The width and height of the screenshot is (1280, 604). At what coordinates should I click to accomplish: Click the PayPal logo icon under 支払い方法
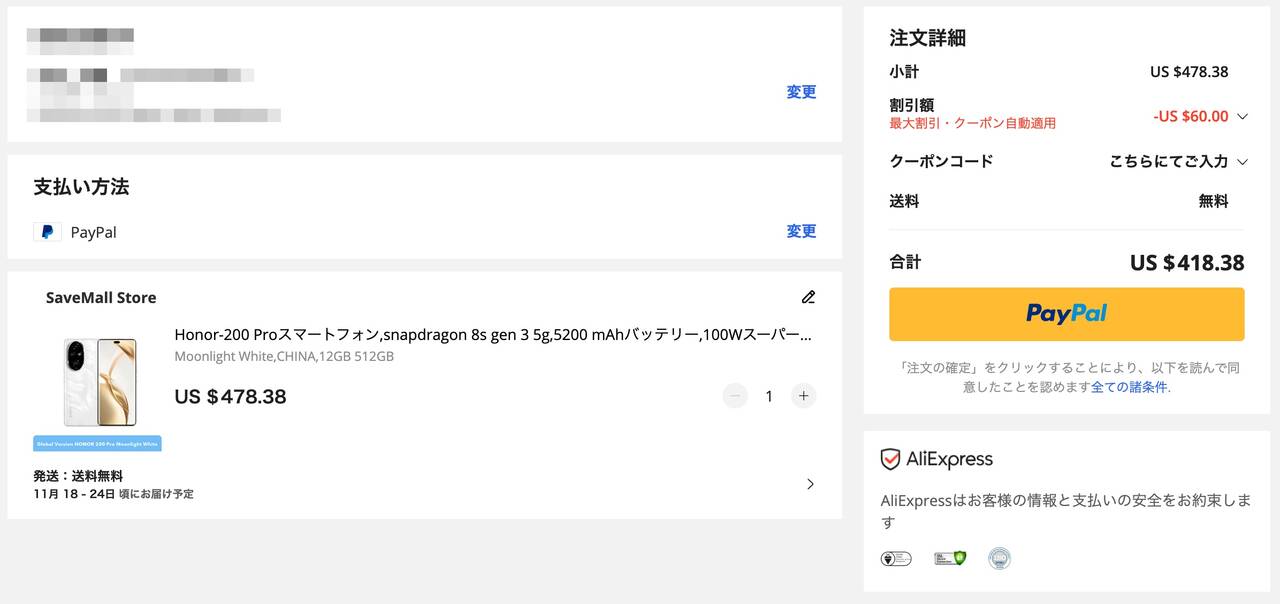[x=47, y=232]
